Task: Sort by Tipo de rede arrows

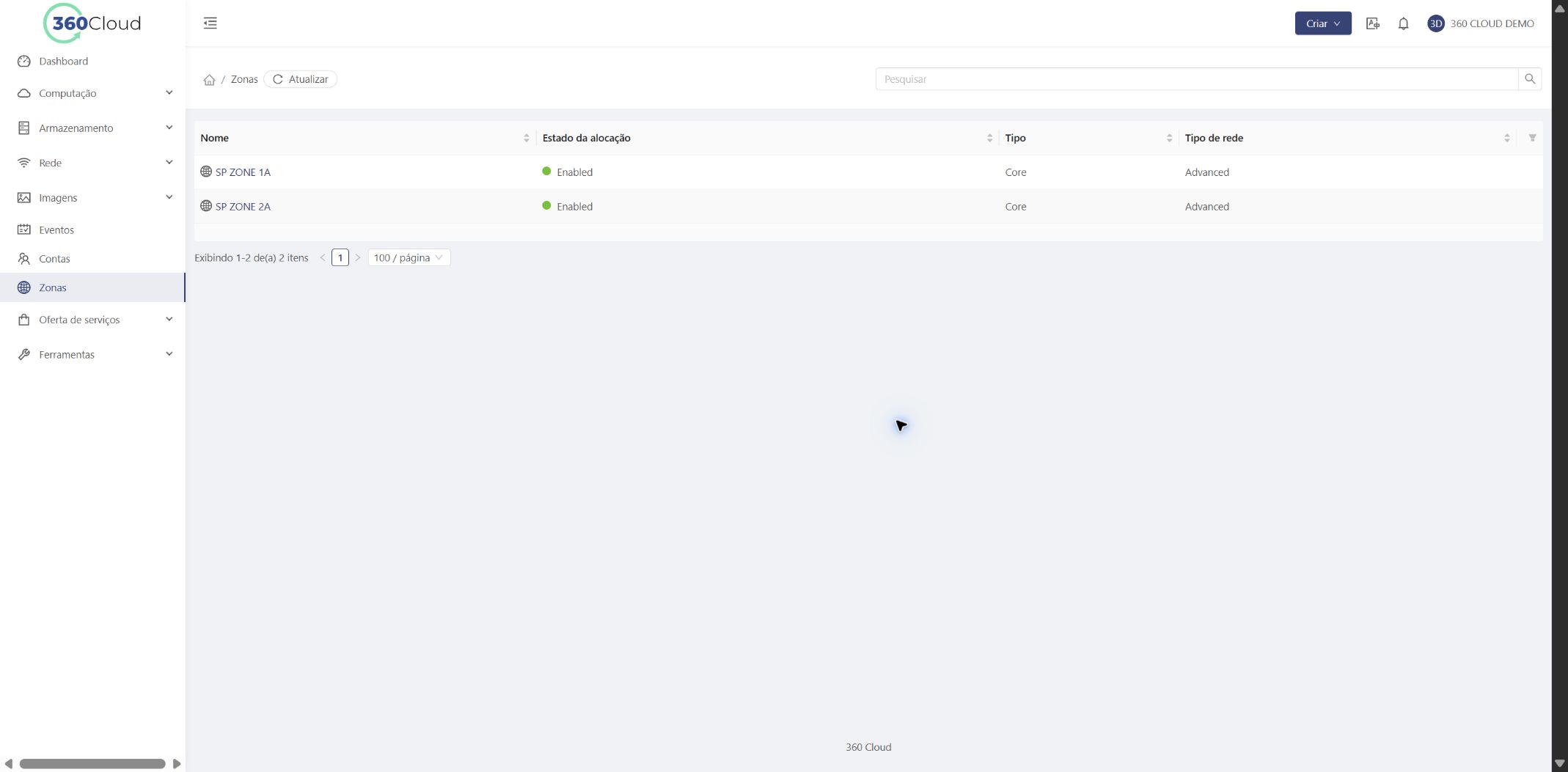Action: [x=1506, y=138]
